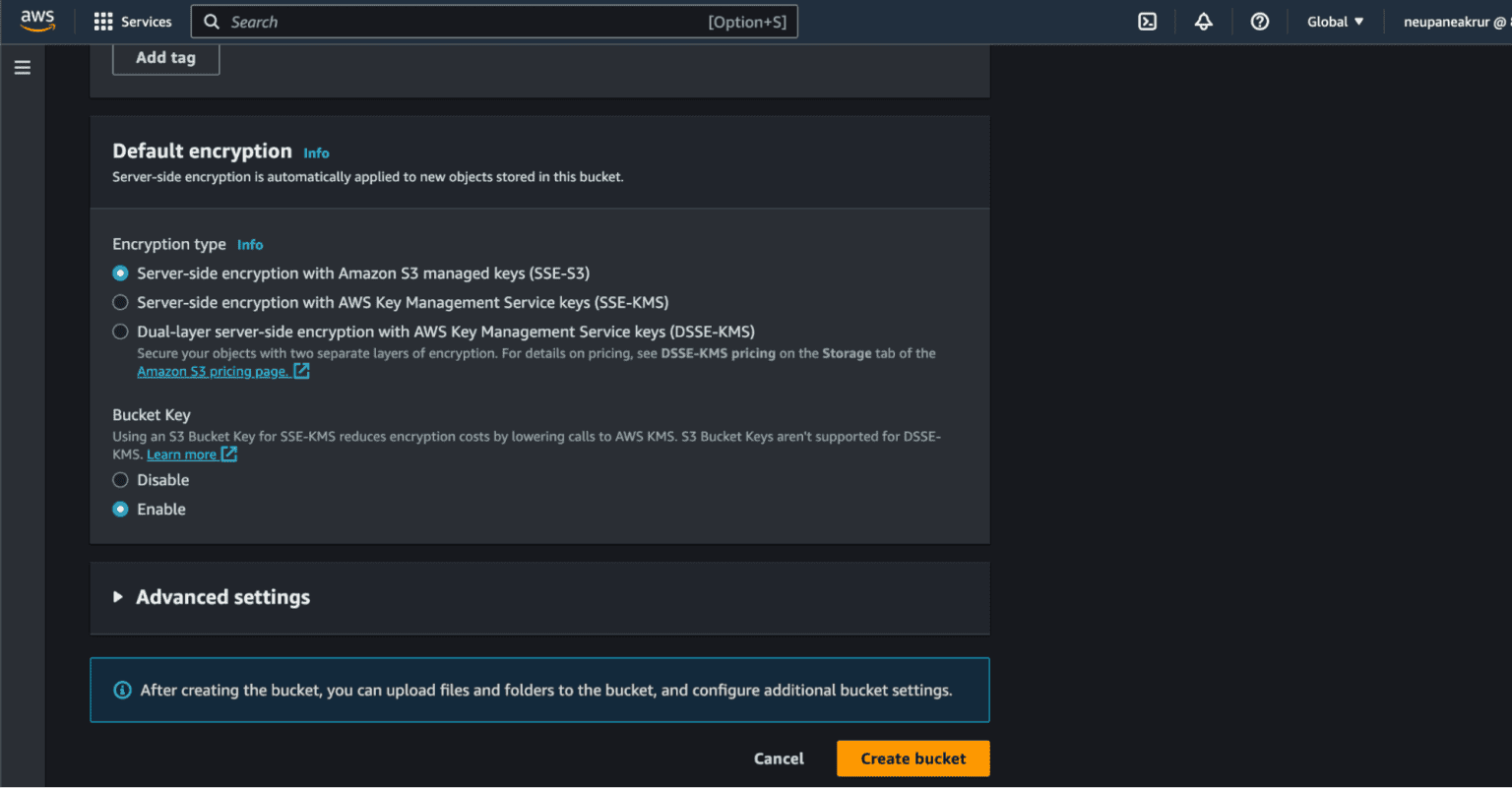This screenshot has height=788, width=1512.
Task: Open the Services grid menu
Action: point(132,22)
